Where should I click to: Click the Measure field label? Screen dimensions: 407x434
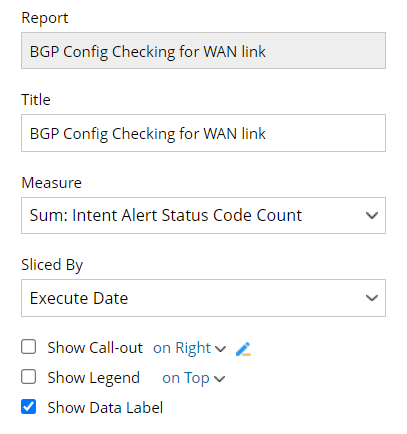click(51, 183)
